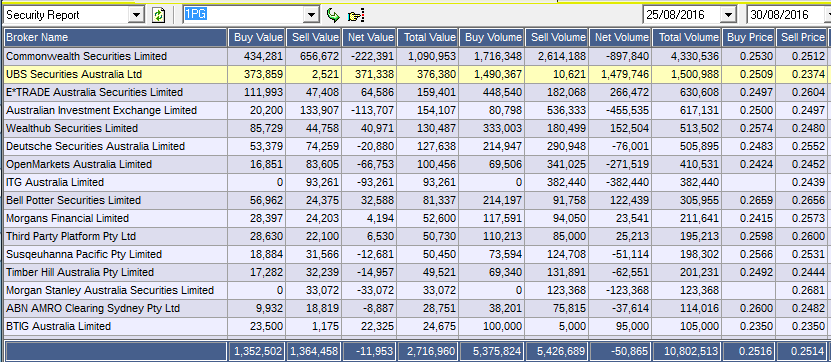Select Commonwealth Securities Limited row
Viewport: 831px width, 362px height.
pyautogui.click(x=416, y=56)
